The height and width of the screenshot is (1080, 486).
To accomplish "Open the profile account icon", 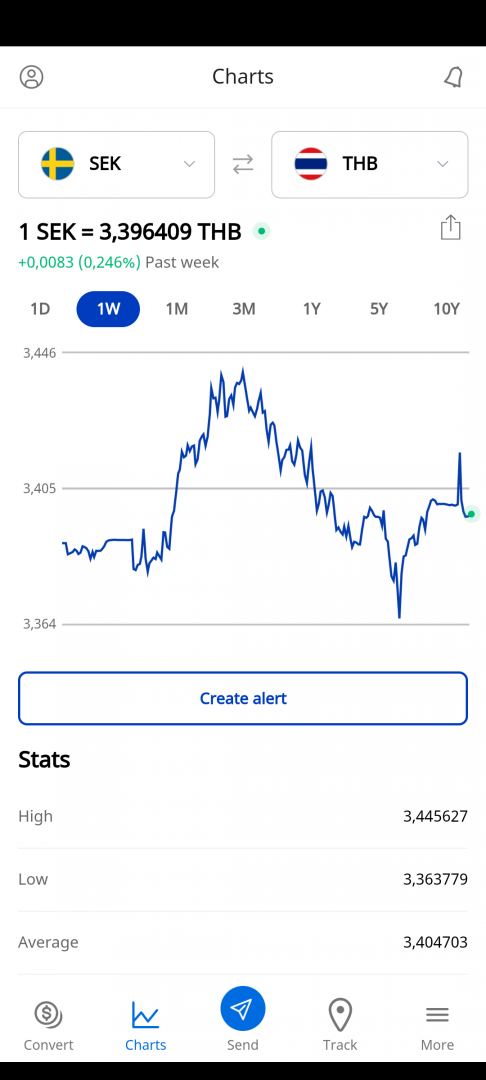I will 31,76.
